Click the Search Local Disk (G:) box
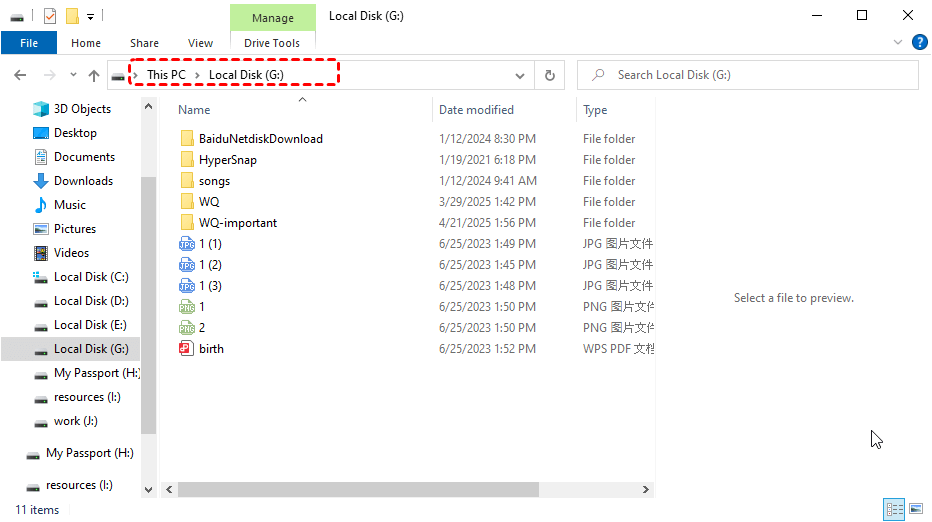 tap(748, 75)
